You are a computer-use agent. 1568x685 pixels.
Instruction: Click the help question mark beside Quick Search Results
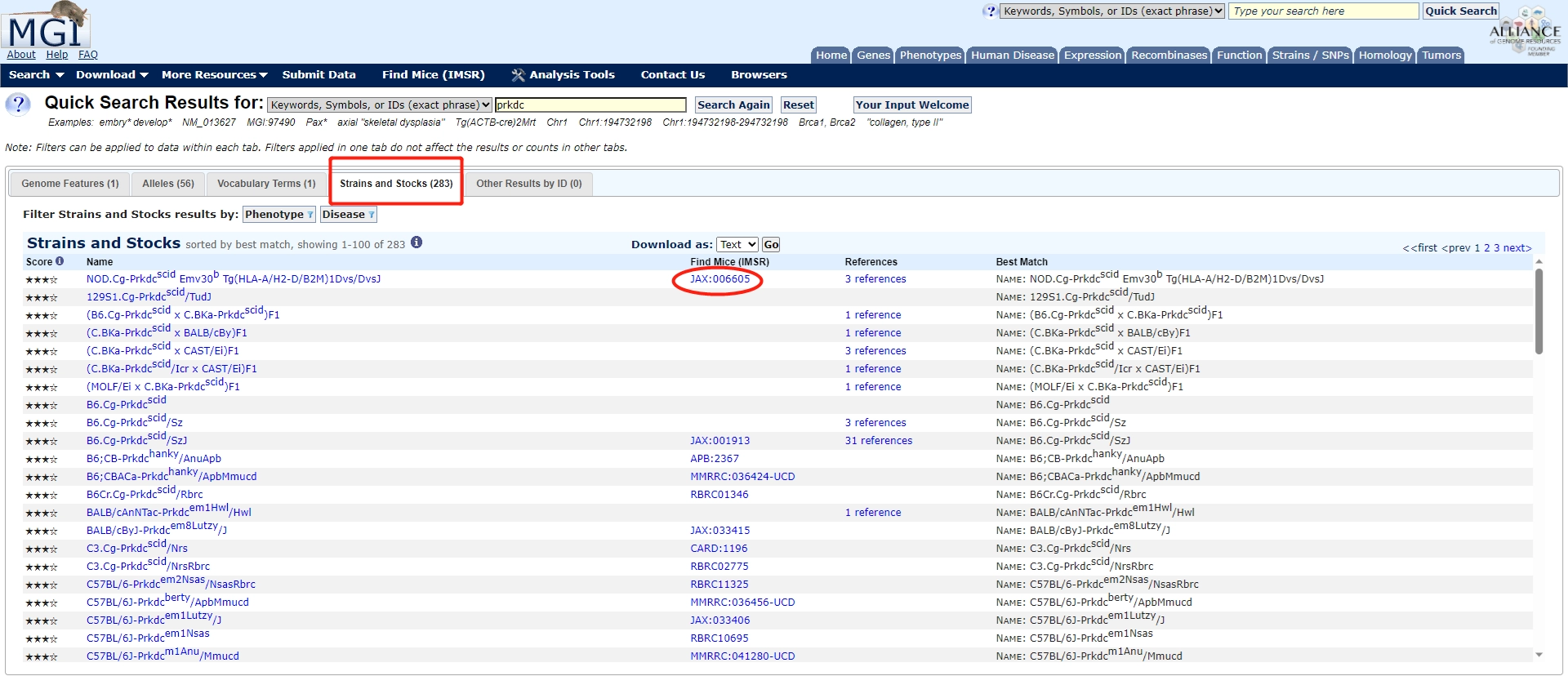[18, 105]
